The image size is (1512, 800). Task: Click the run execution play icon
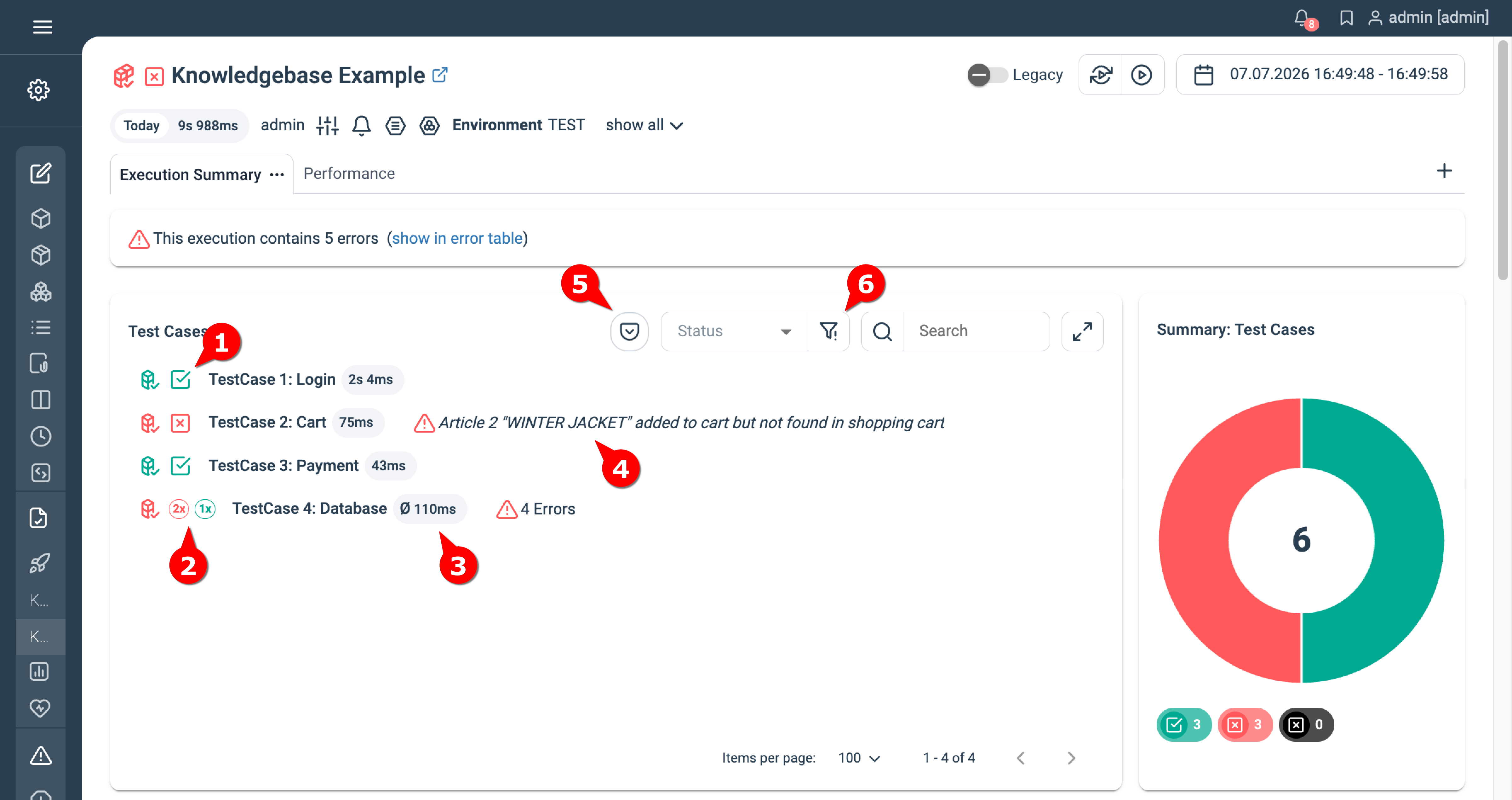1142,75
